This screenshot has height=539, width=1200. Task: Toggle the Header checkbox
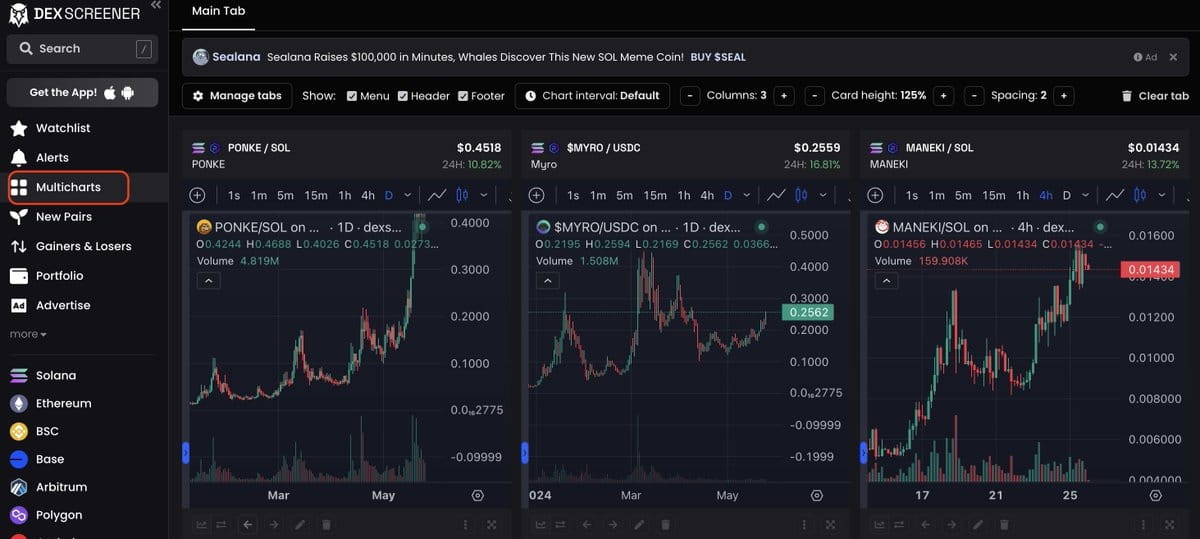pyautogui.click(x=403, y=96)
